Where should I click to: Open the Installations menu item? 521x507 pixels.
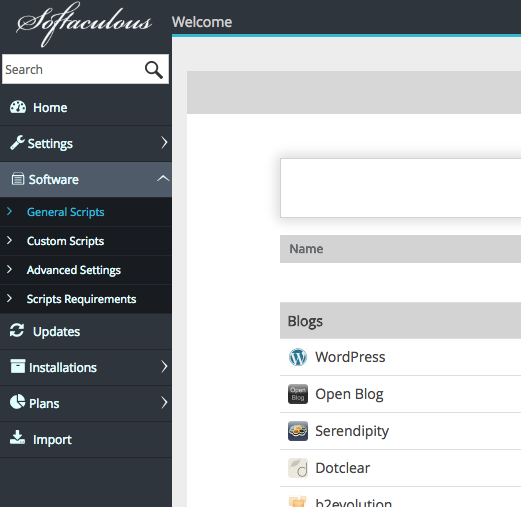click(x=86, y=367)
